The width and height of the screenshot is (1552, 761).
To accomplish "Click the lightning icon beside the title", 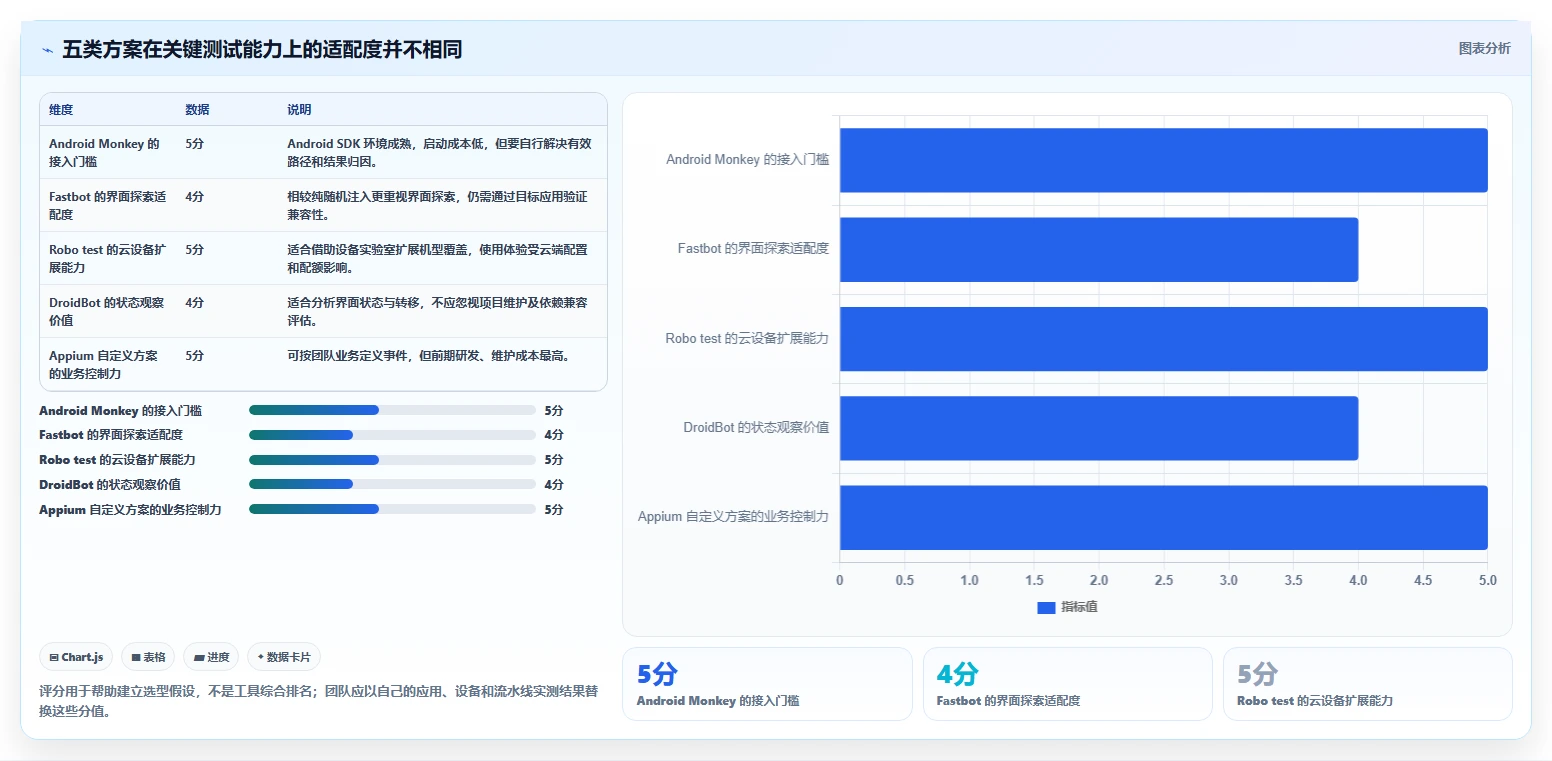I will coord(48,50).
